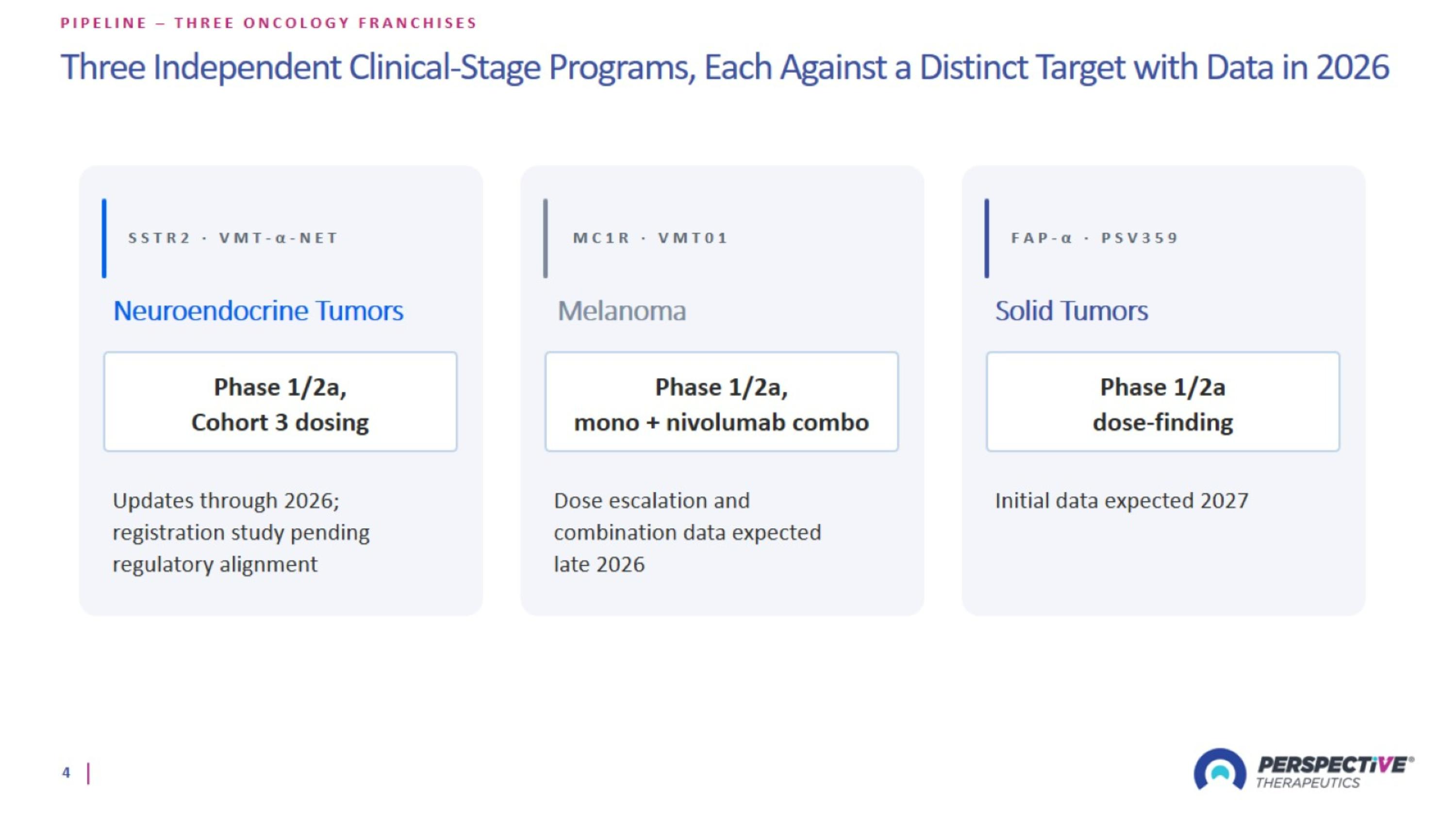This screenshot has height=819, width=1456.
Task: Click the Melanoma heading
Action: [622, 311]
